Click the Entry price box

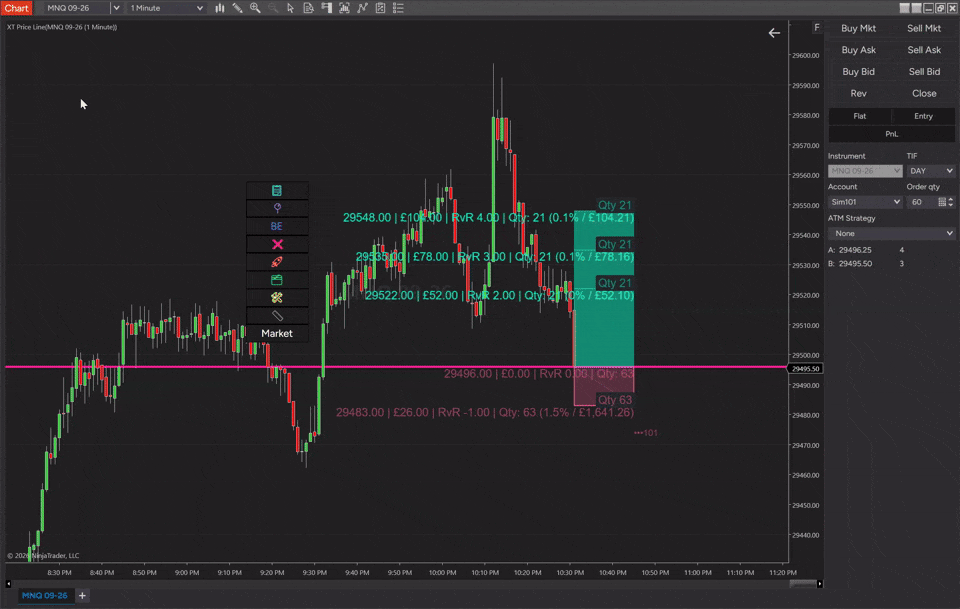tap(923, 116)
